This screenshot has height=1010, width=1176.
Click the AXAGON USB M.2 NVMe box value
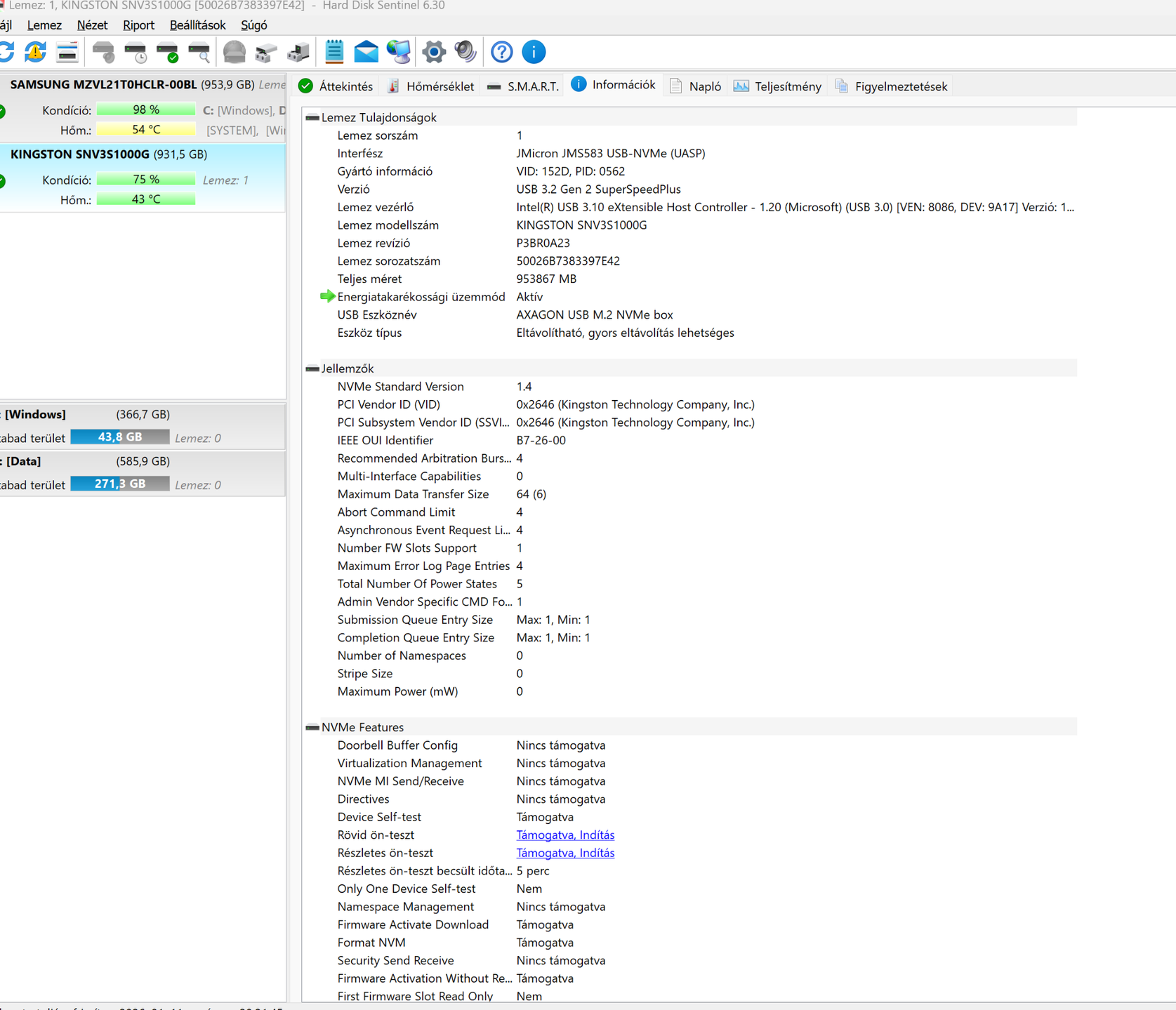(x=595, y=314)
